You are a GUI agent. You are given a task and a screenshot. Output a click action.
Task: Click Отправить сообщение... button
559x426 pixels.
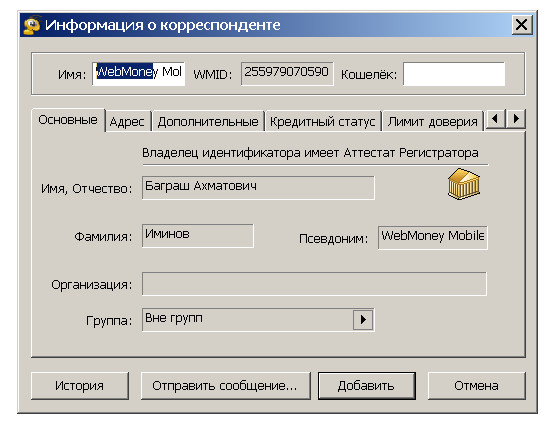(x=225, y=386)
